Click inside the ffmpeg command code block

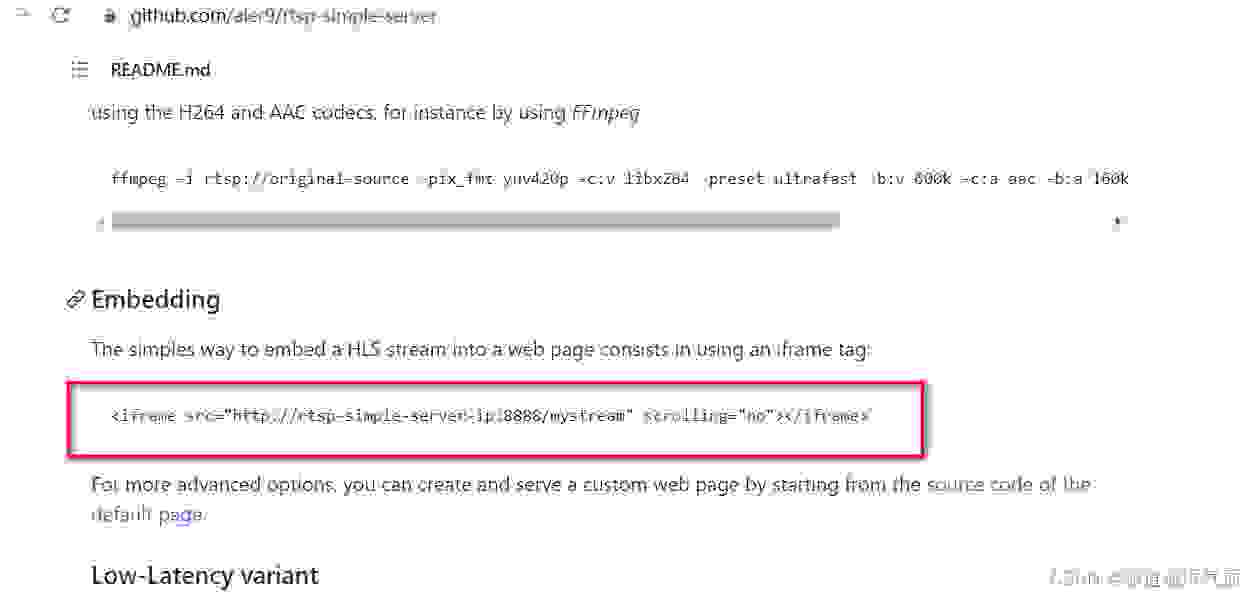(x=609, y=178)
